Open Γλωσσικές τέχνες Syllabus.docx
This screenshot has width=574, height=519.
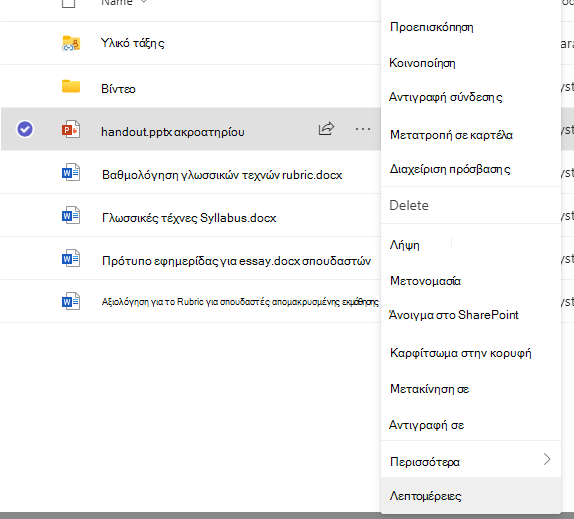(x=189, y=218)
